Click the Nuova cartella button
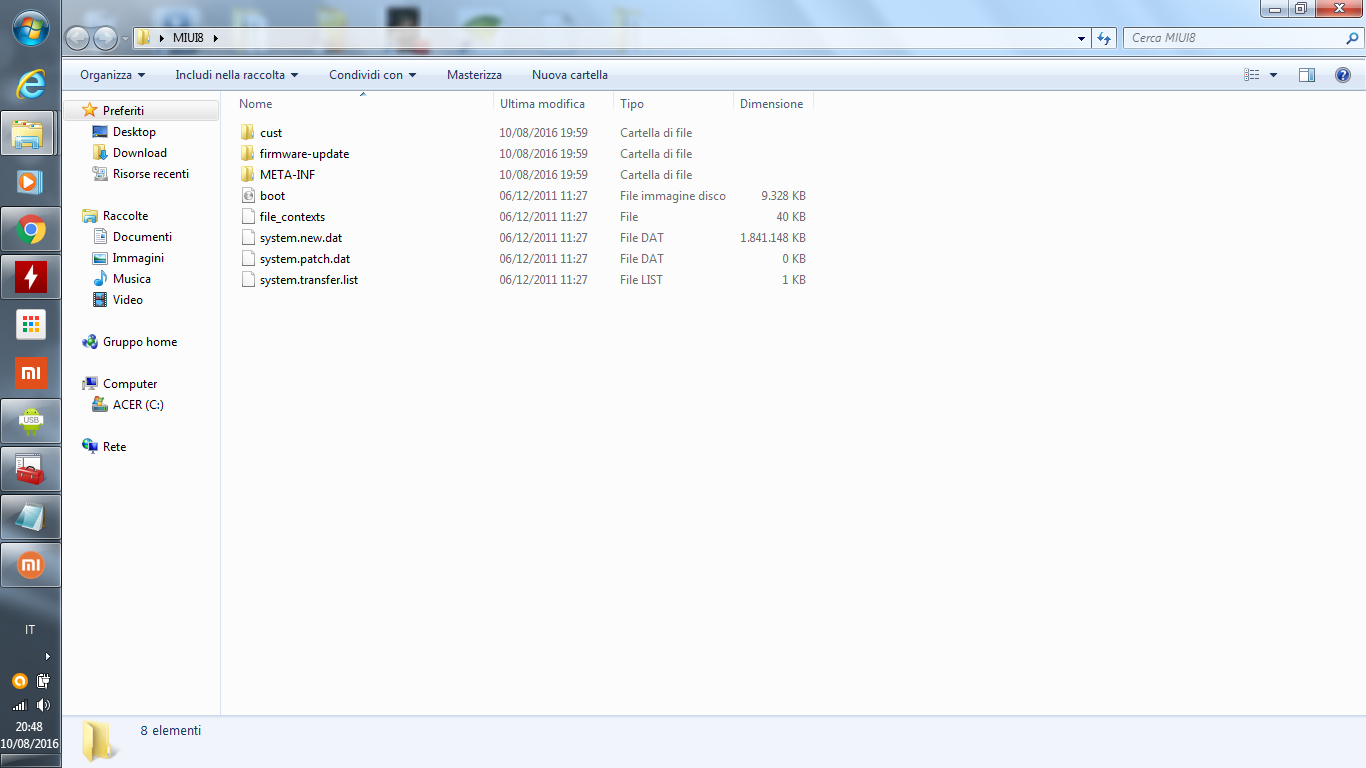 coord(570,75)
